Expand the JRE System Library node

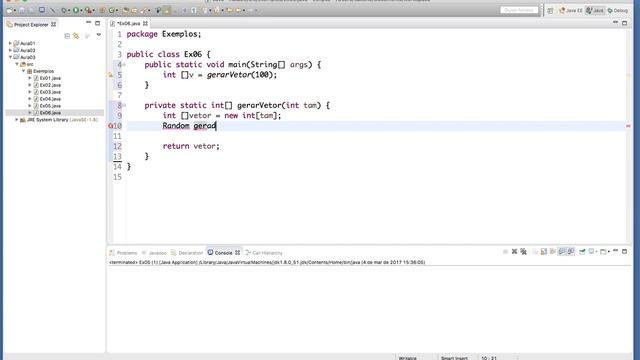point(17,120)
